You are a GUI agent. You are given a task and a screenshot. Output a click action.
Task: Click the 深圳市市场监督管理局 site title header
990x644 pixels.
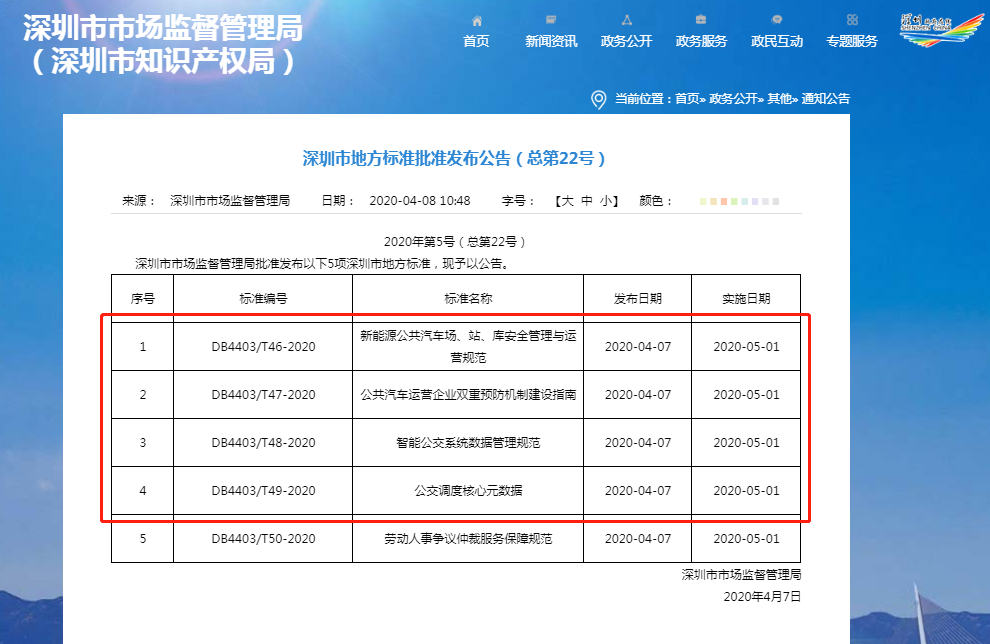(x=162, y=28)
